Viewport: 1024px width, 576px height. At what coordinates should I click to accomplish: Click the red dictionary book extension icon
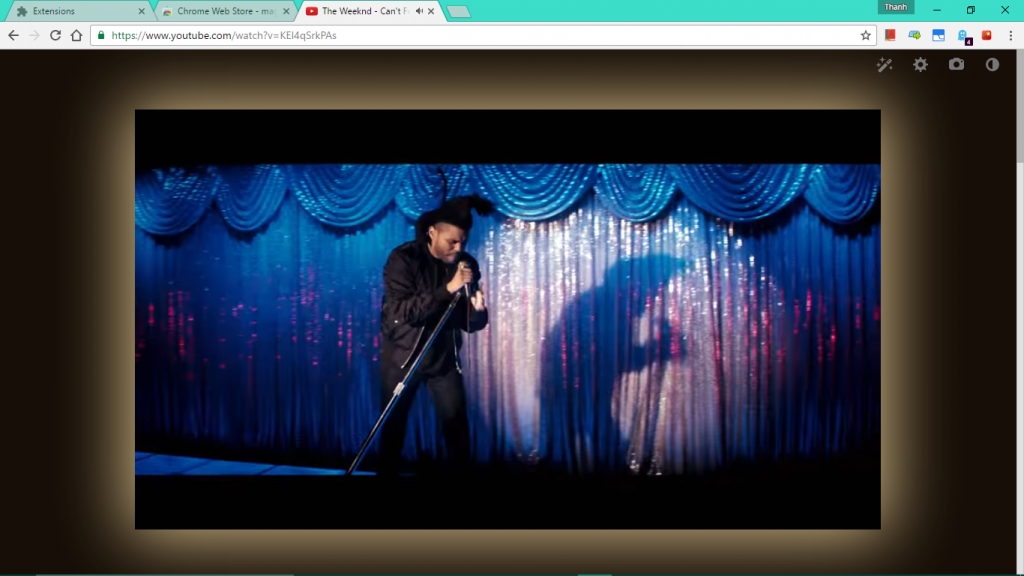click(x=890, y=35)
